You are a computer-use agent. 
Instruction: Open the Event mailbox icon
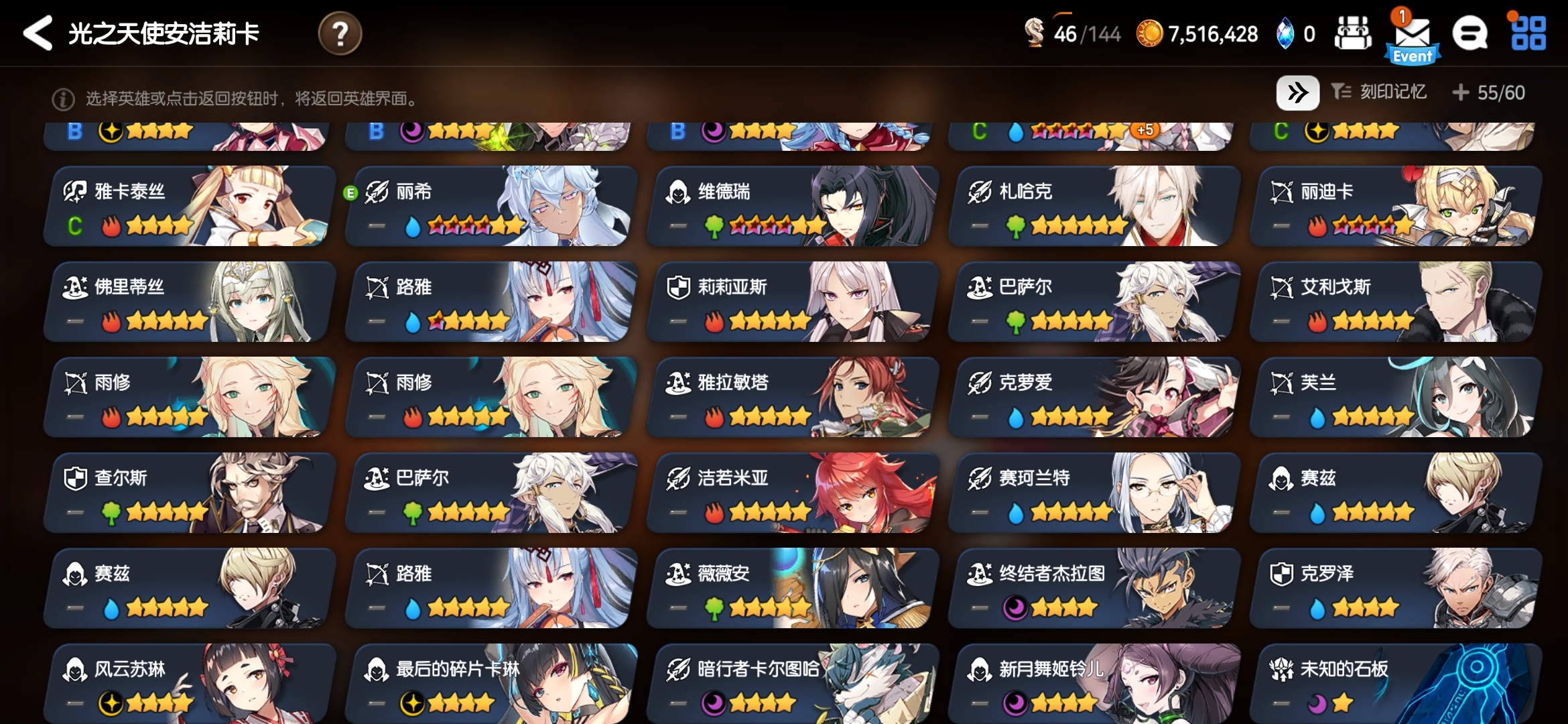(x=1413, y=37)
